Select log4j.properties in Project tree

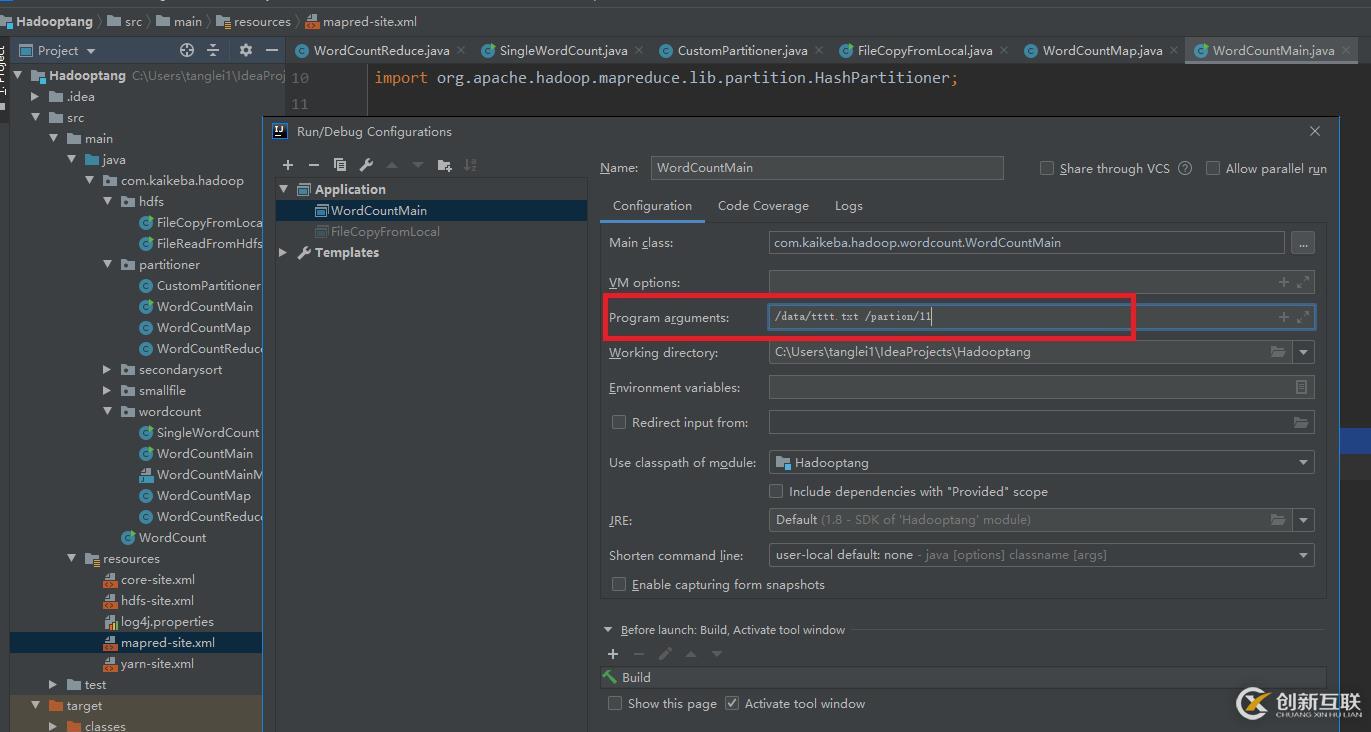(x=167, y=621)
